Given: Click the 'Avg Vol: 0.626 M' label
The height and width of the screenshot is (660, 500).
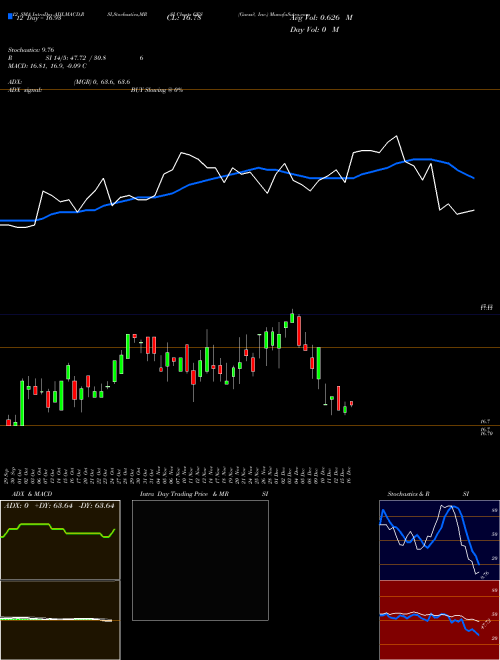Looking at the screenshot, I should (x=321, y=18).
